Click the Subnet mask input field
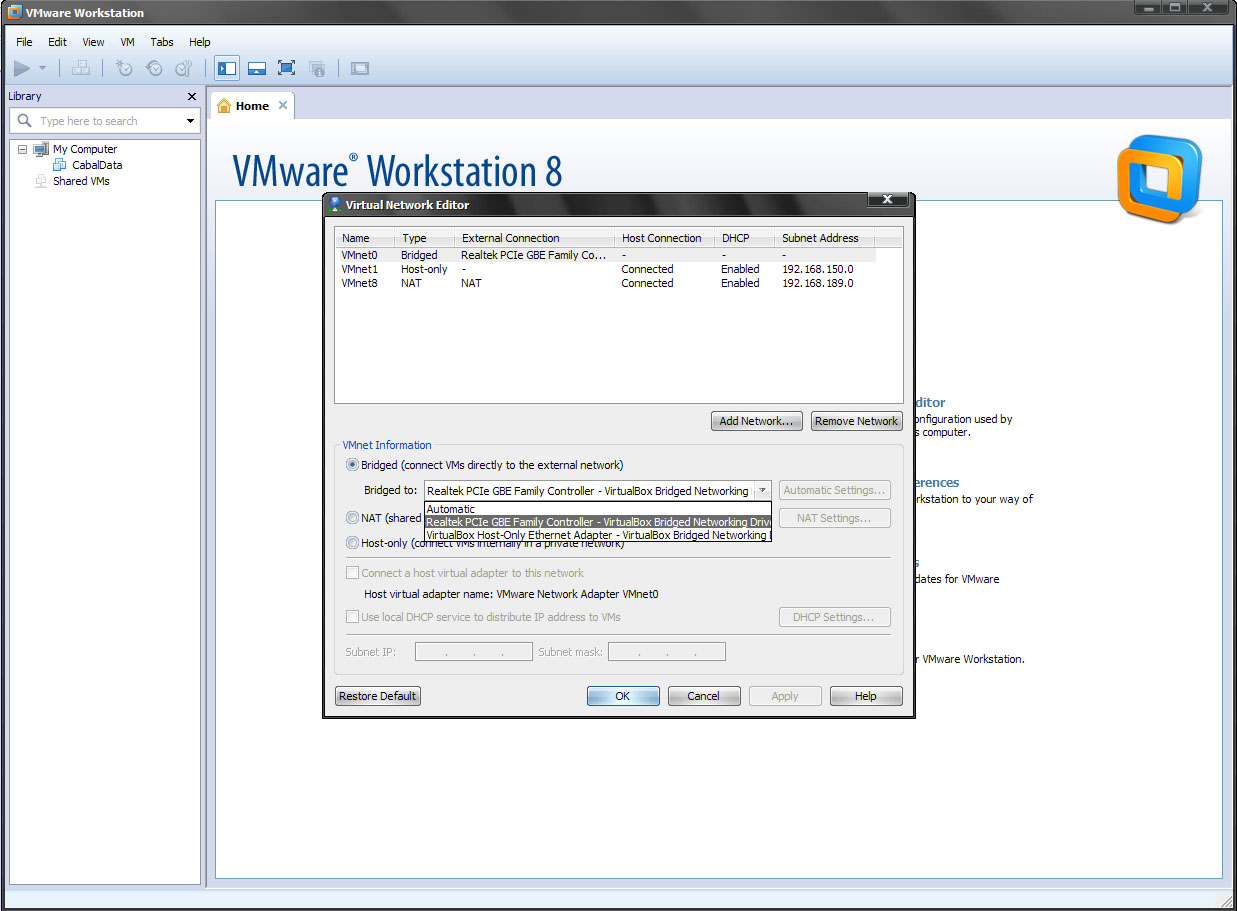1237x911 pixels. (x=667, y=652)
